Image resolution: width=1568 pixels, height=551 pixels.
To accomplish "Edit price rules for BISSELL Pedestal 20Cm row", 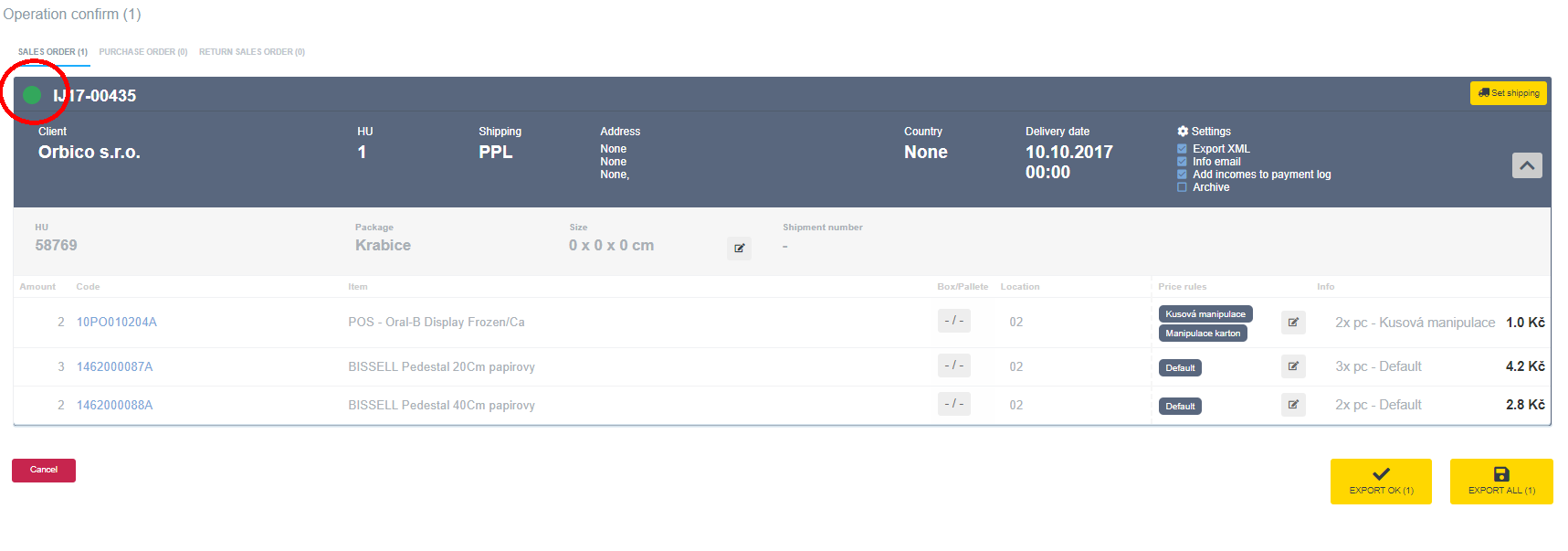I will pyautogui.click(x=1293, y=366).
